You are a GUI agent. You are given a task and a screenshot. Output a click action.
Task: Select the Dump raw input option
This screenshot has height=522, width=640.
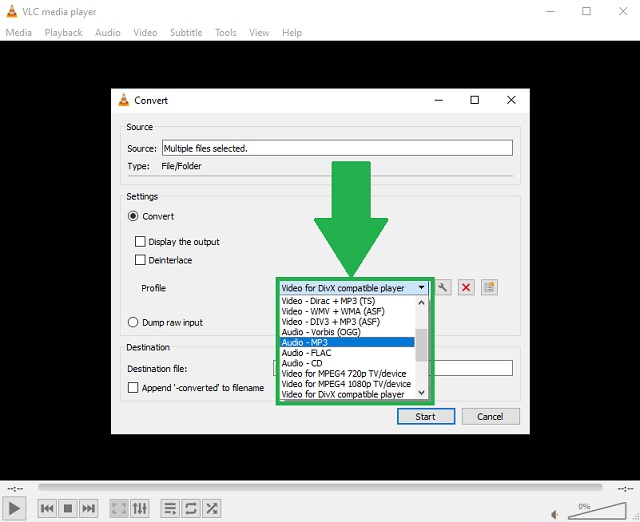(x=133, y=322)
